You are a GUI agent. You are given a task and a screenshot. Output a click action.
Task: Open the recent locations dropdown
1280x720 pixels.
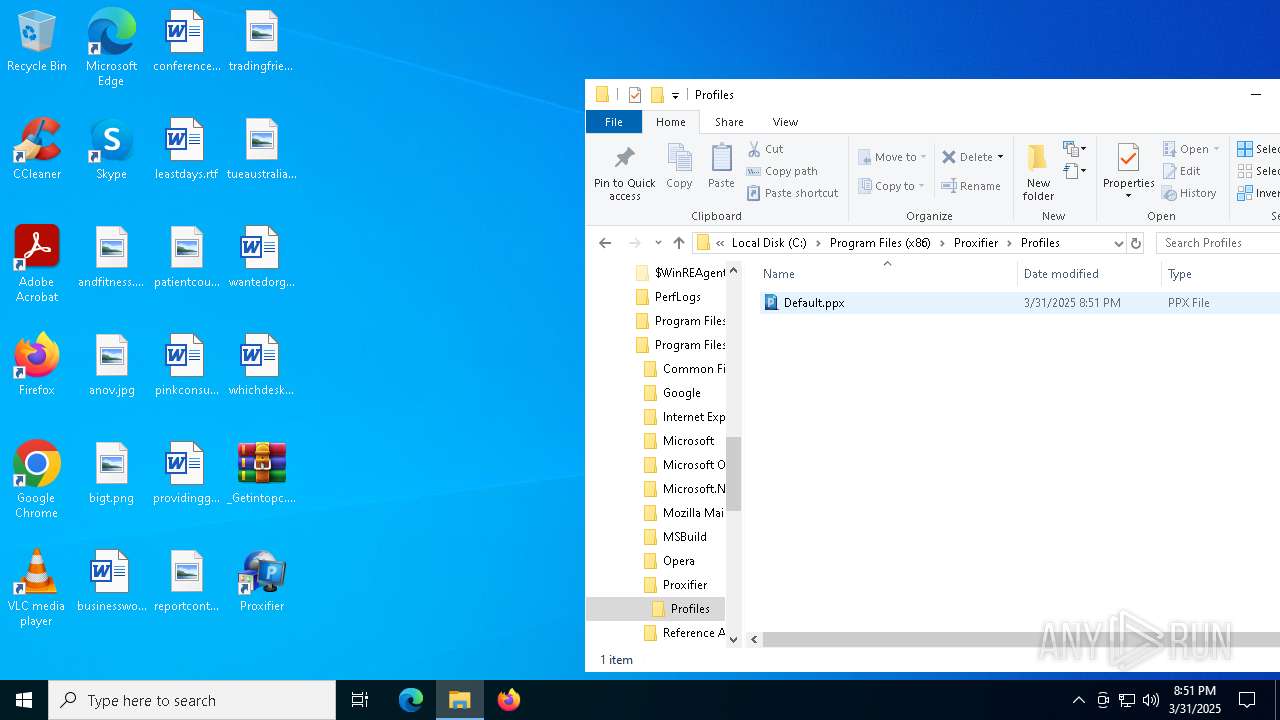(657, 243)
